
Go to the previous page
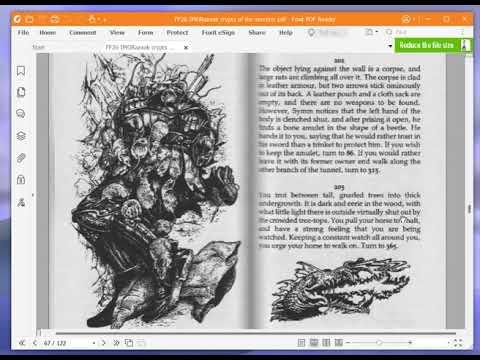coord(35,343)
